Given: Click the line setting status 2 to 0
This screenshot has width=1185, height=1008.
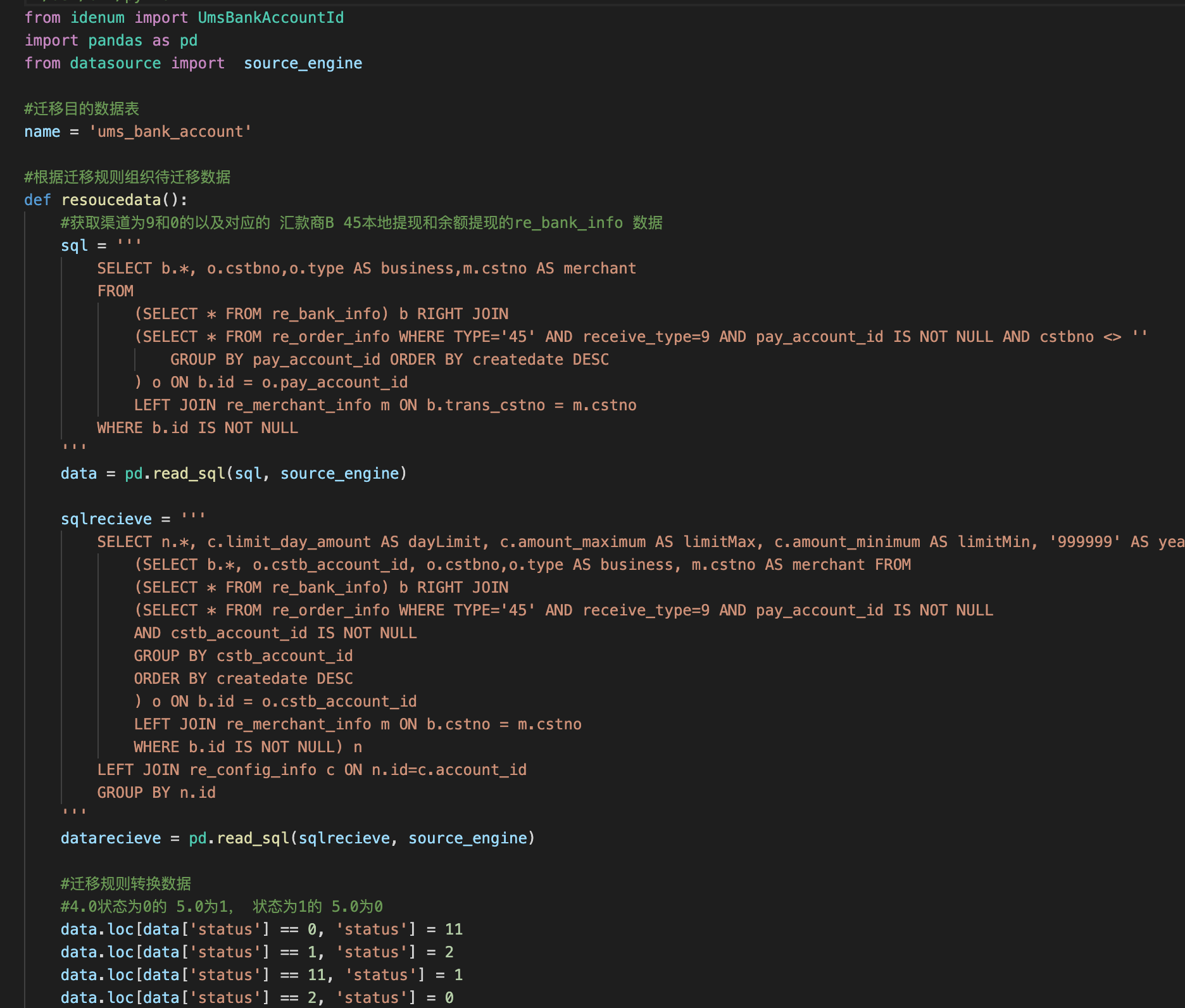Looking at the screenshot, I should [257, 998].
